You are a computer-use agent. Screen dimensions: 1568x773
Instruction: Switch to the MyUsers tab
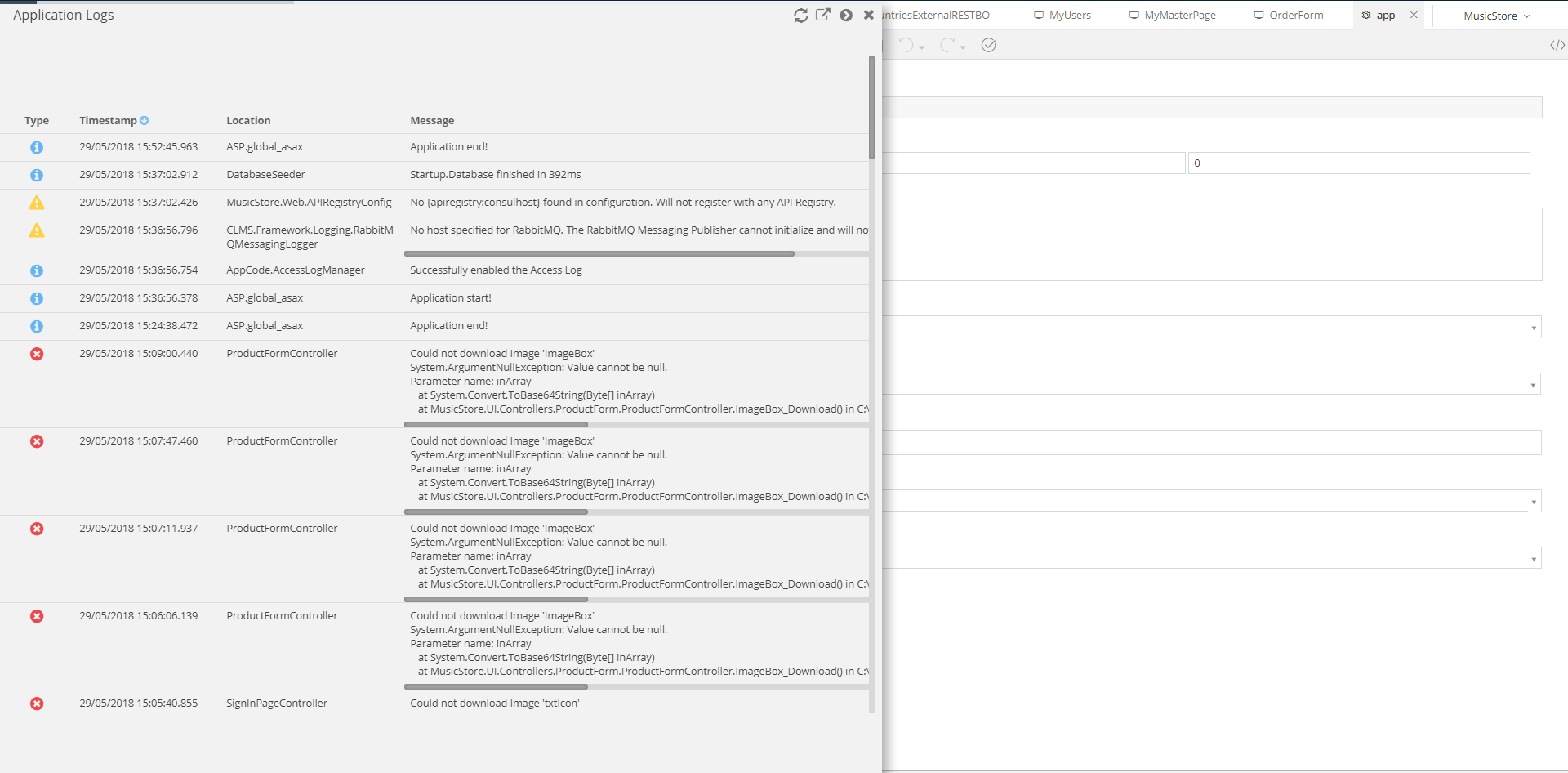coord(1062,16)
